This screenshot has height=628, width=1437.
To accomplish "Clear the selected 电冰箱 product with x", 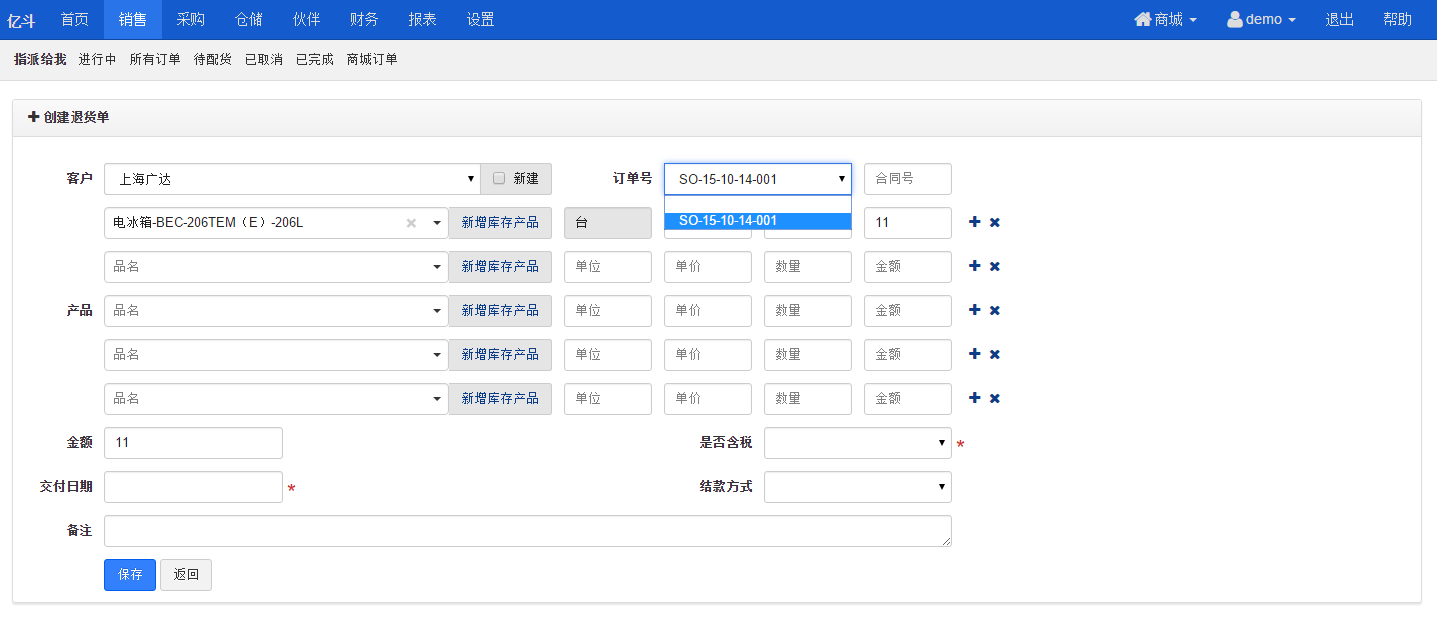I will click(411, 223).
